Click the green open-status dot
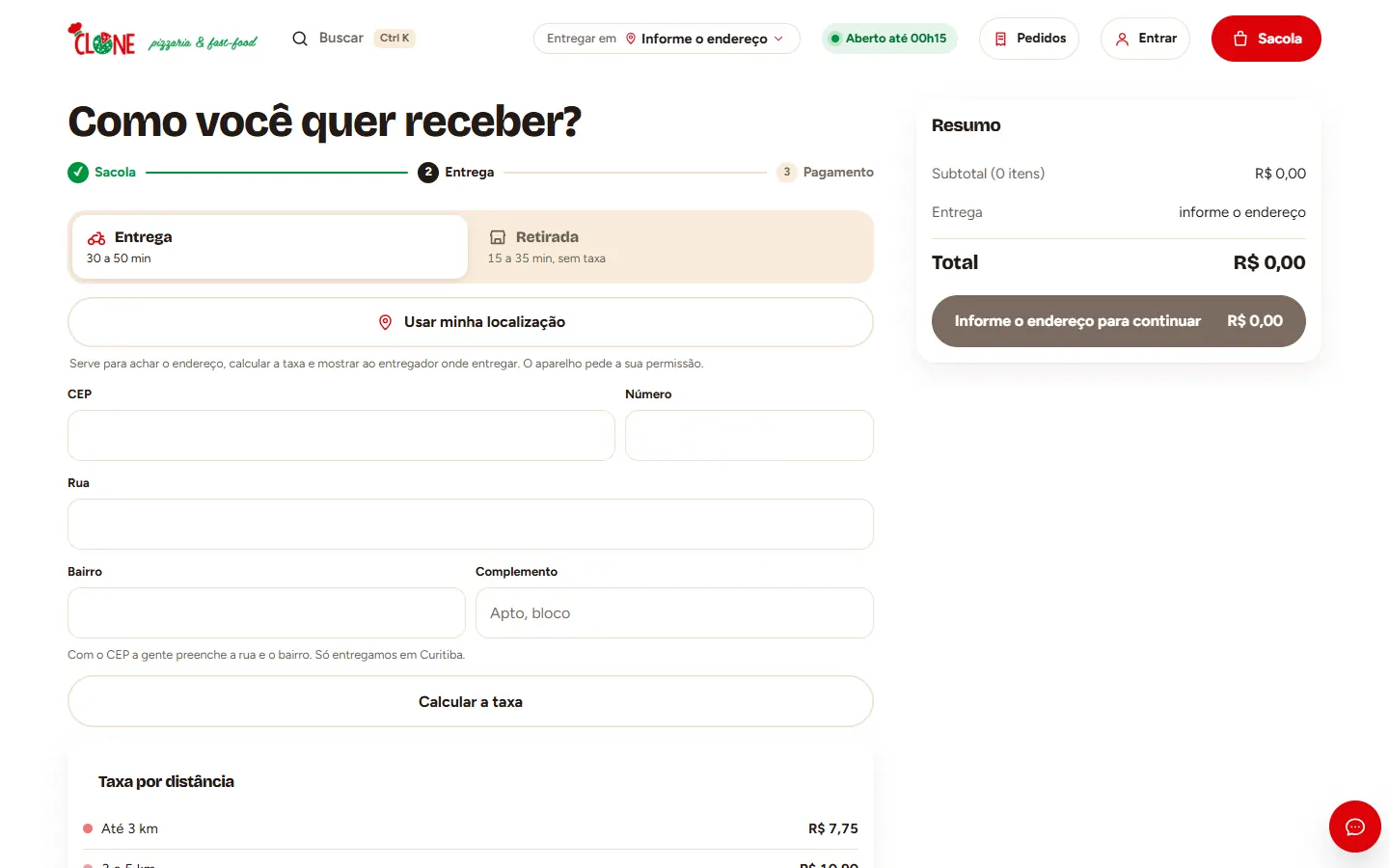1389x868 pixels. [x=835, y=39]
